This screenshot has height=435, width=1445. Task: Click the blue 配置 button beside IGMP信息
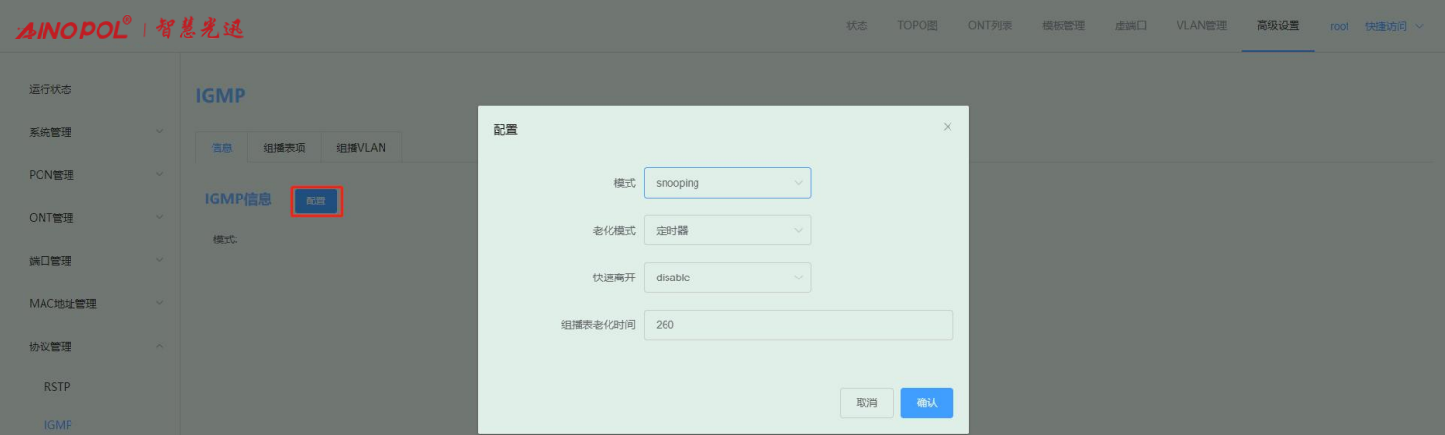pos(316,201)
